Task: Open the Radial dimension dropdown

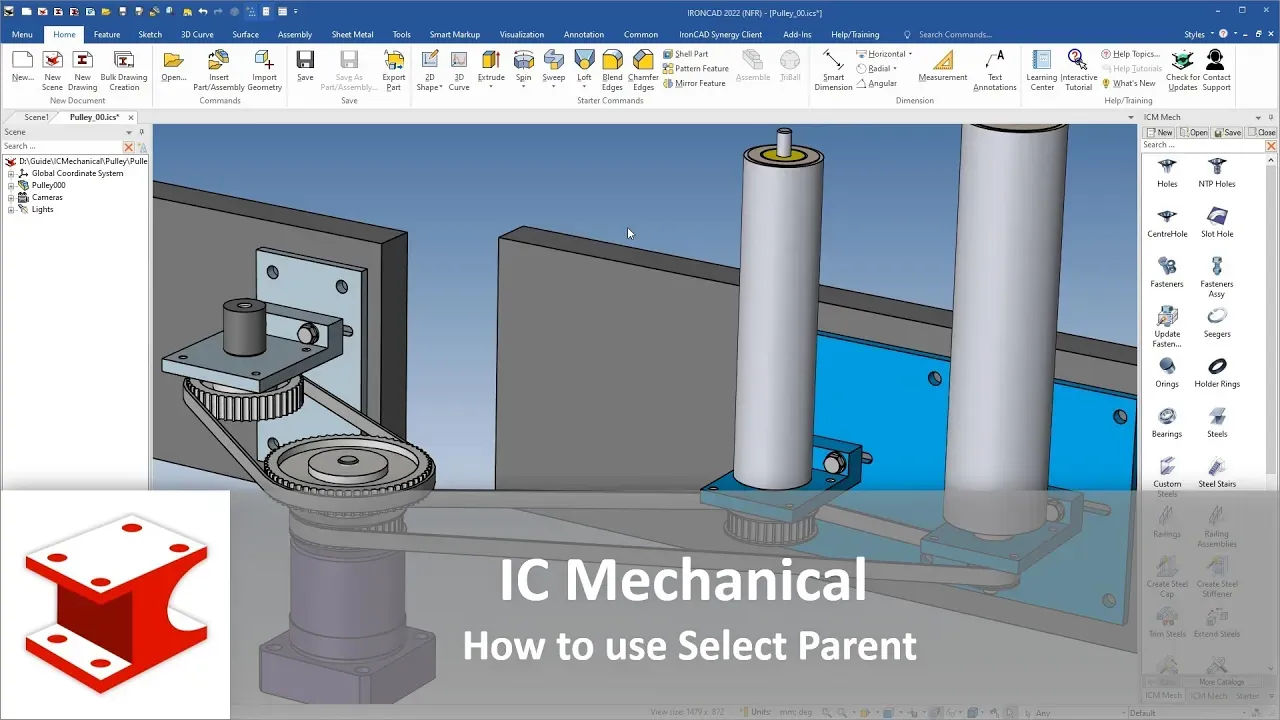Action: point(894,69)
